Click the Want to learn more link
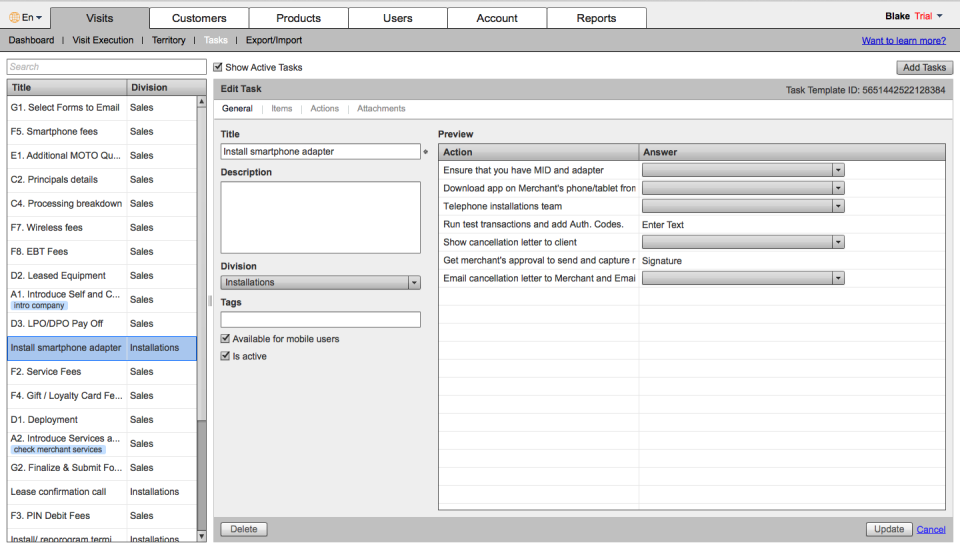This screenshot has width=960, height=549. (903, 41)
